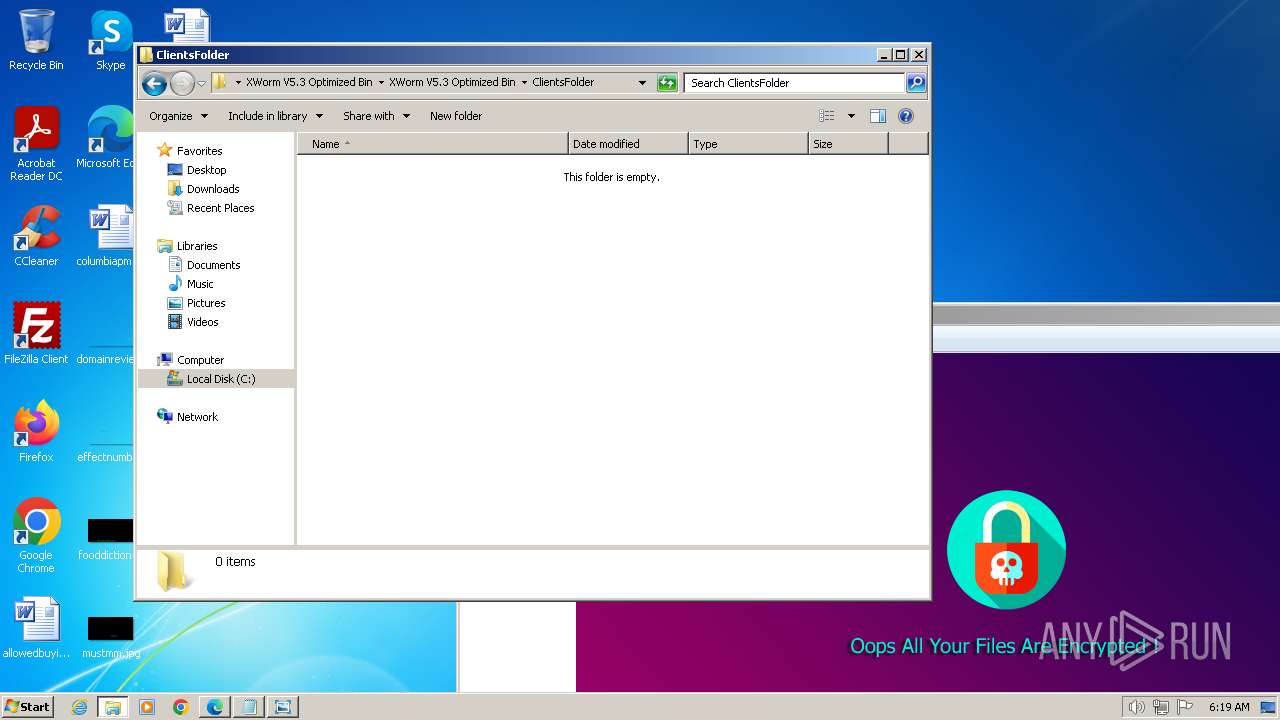This screenshot has width=1280, height=720.
Task: Go back with the Explorer back arrow
Action: pos(154,83)
